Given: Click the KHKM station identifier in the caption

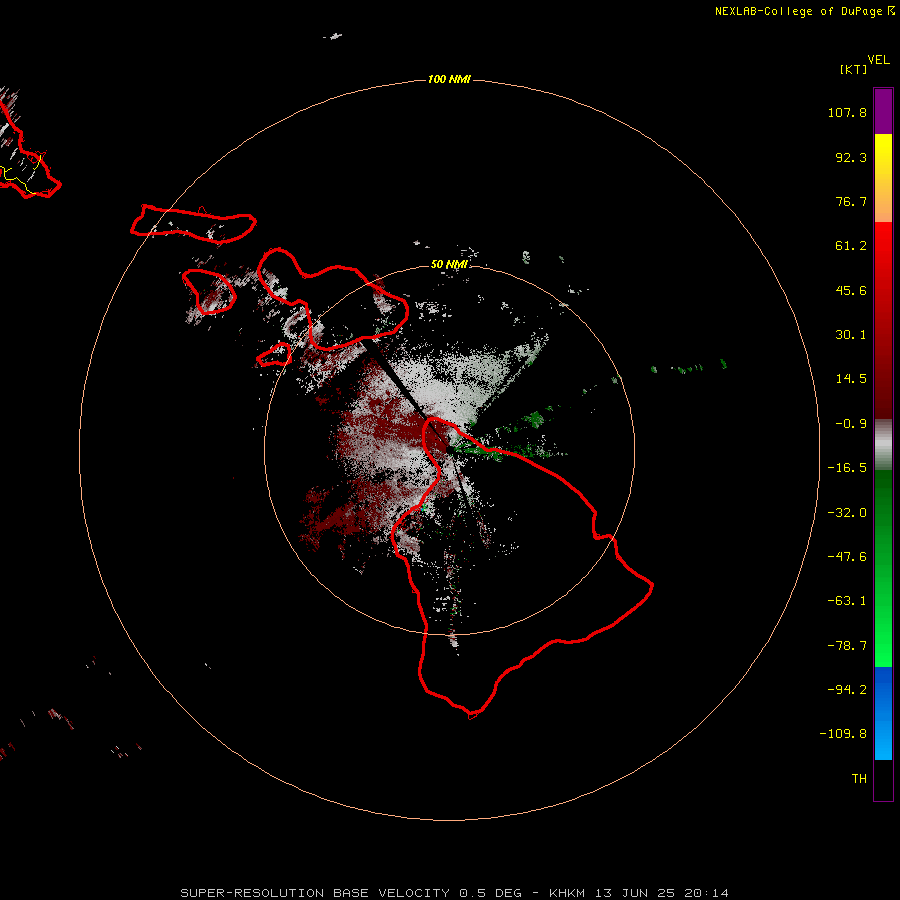Looking at the screenshot, I should (x=567, y=893).
